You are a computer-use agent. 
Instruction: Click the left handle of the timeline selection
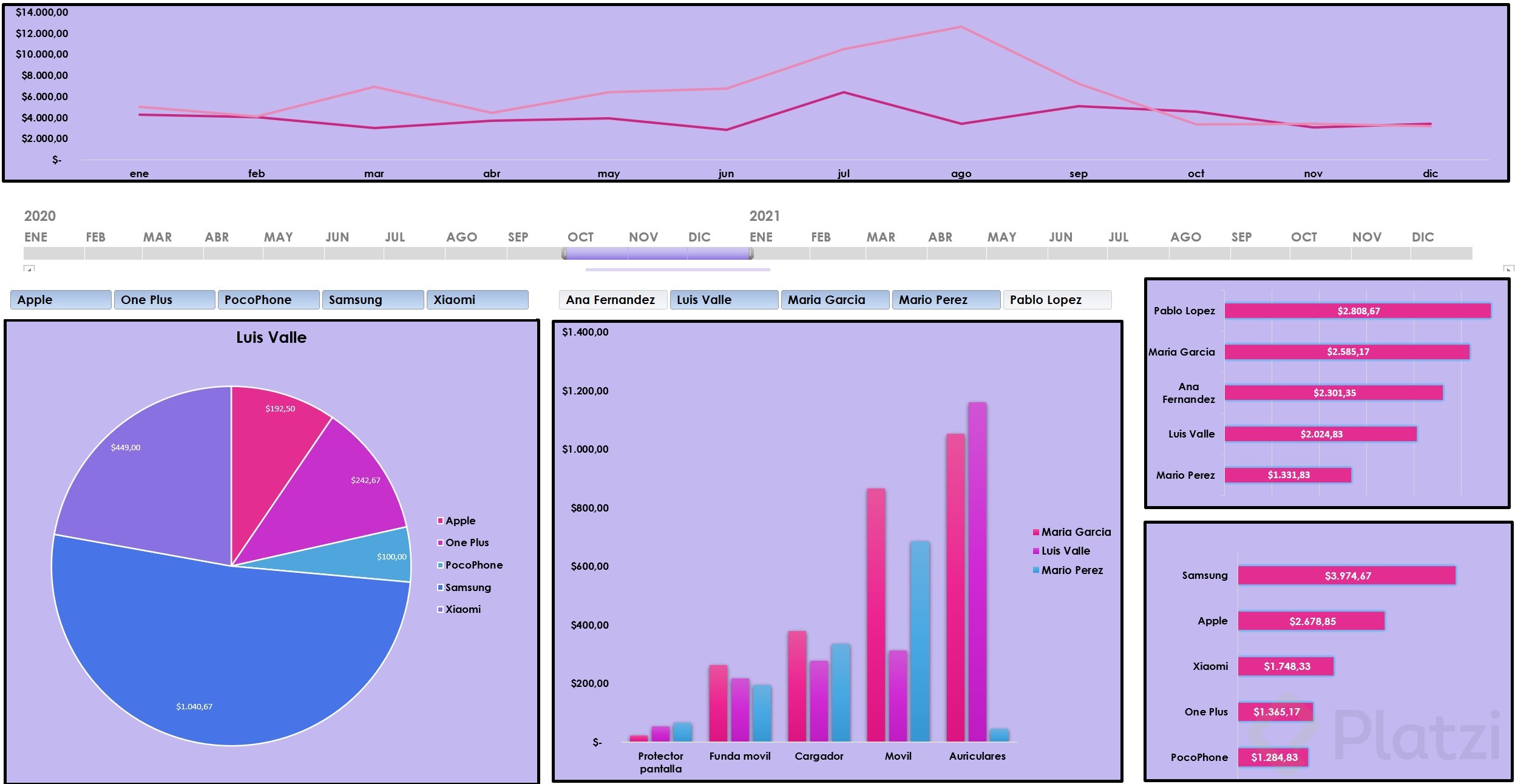[564, 254]
